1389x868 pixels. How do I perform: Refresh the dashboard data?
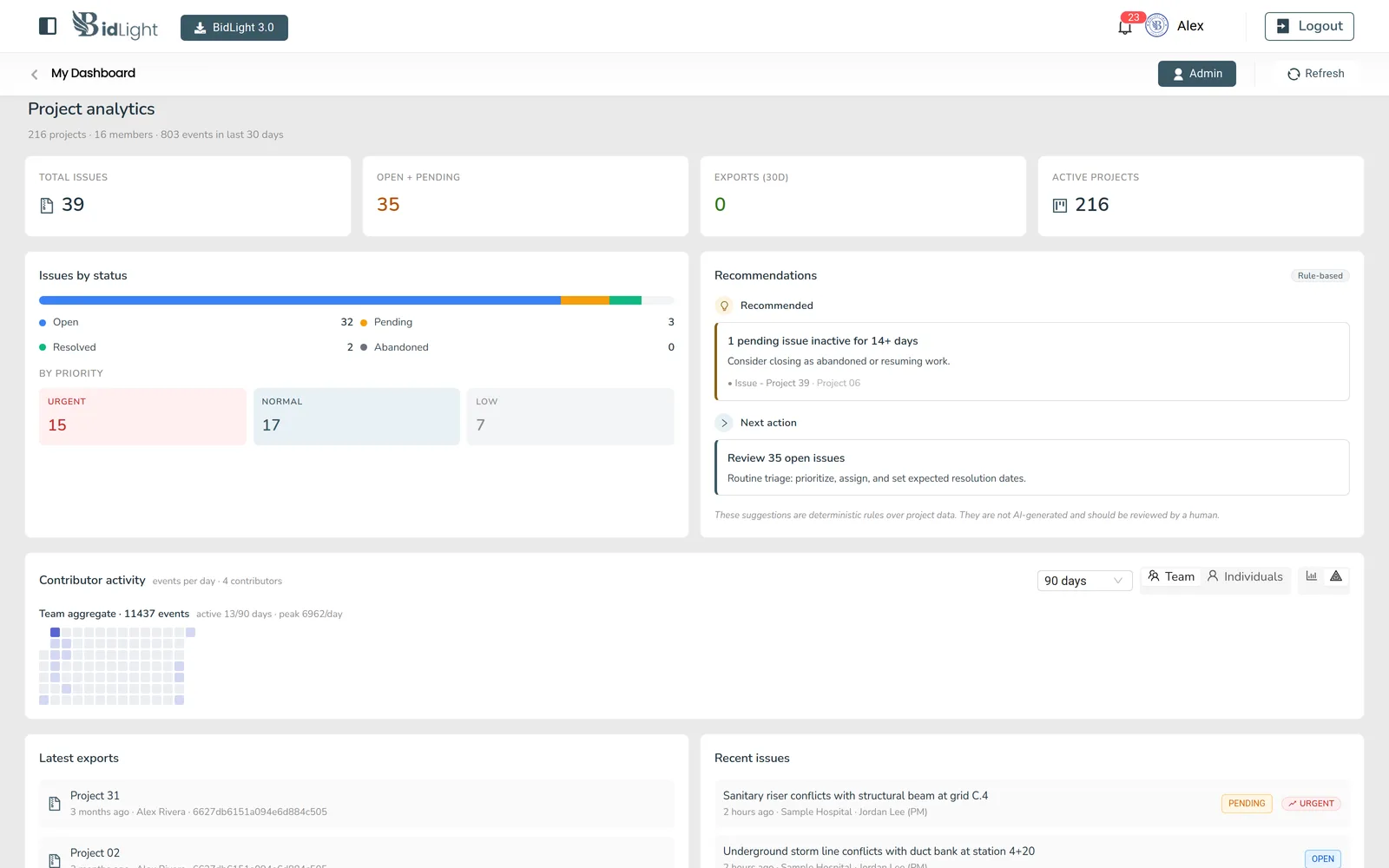1315,74
